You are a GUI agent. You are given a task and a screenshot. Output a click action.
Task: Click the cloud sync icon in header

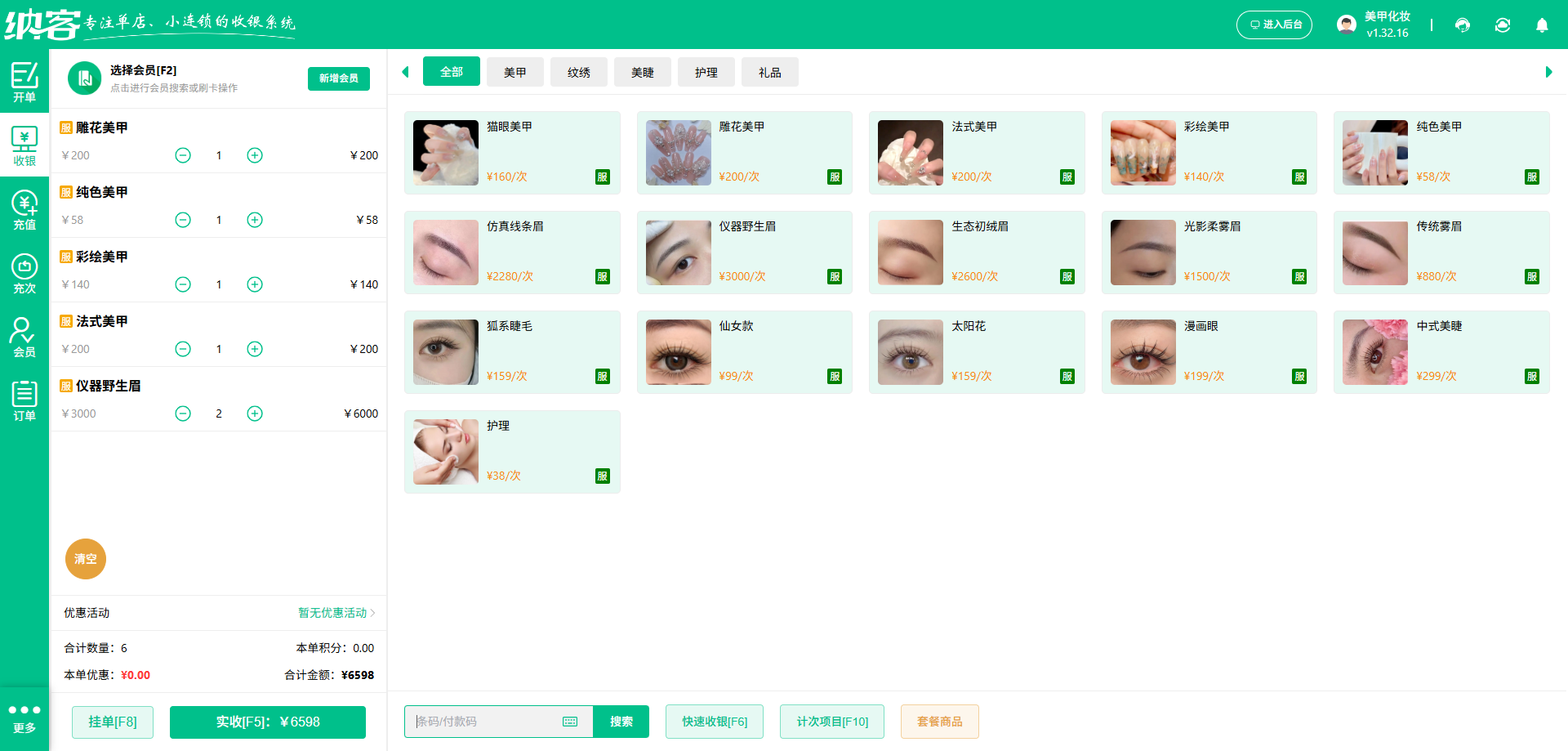click(x=1502, y=25)
